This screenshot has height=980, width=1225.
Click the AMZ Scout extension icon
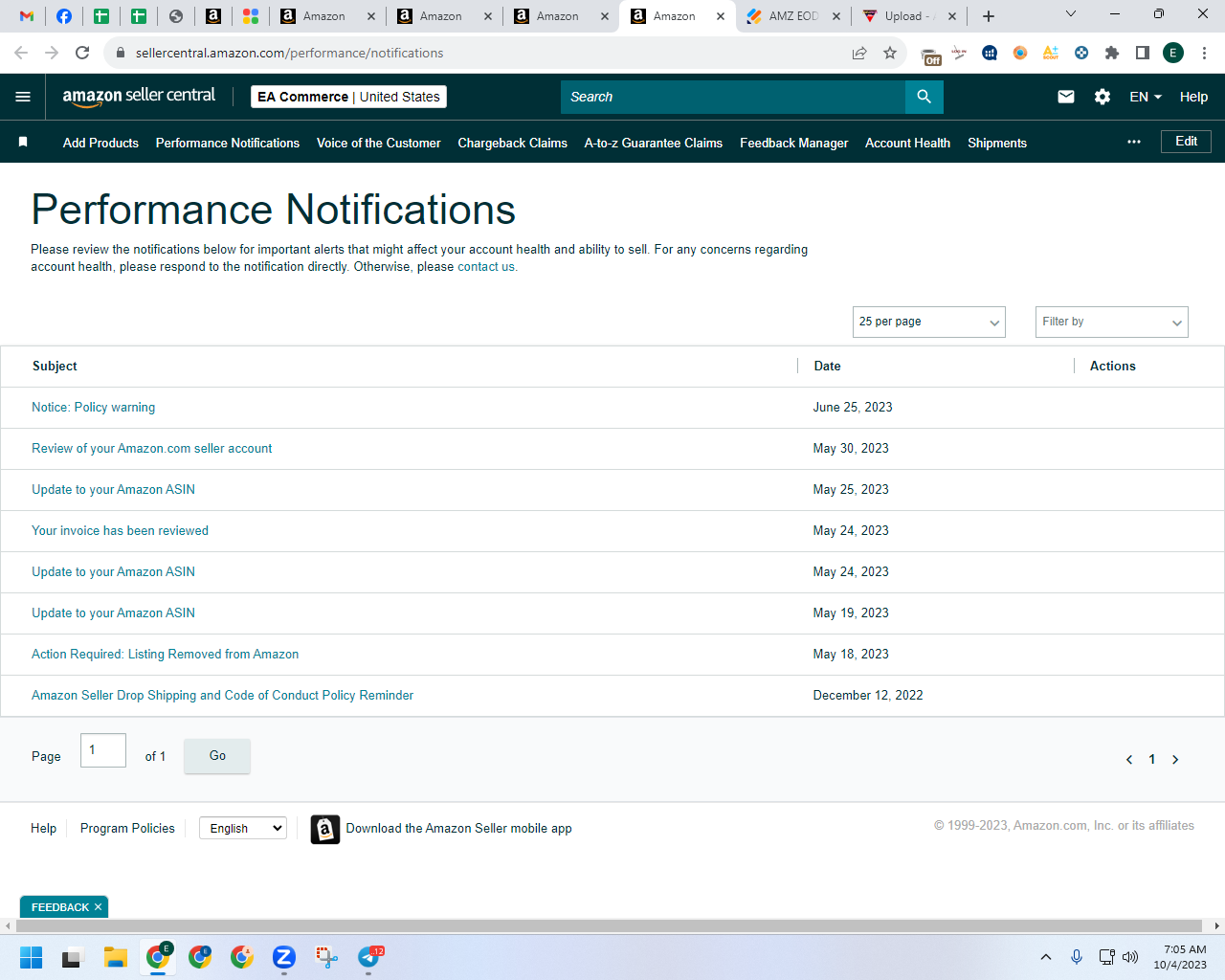click(x=1051, y=53)
